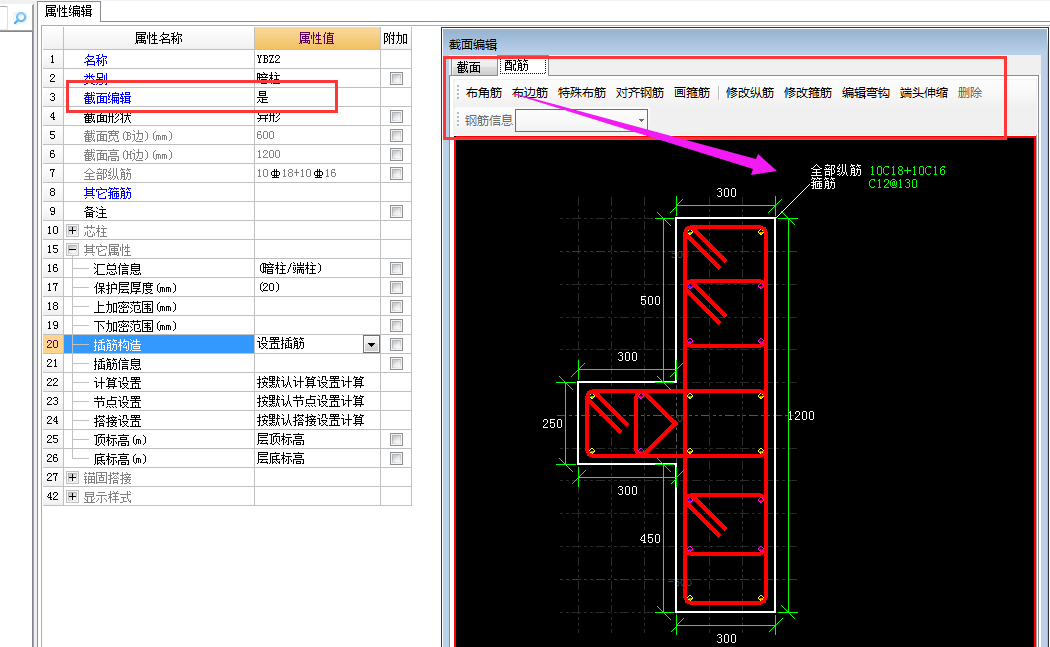Viewport: 1050px width, 647px height.
Task: Click the 附加 column header
Action: point(396,38)
